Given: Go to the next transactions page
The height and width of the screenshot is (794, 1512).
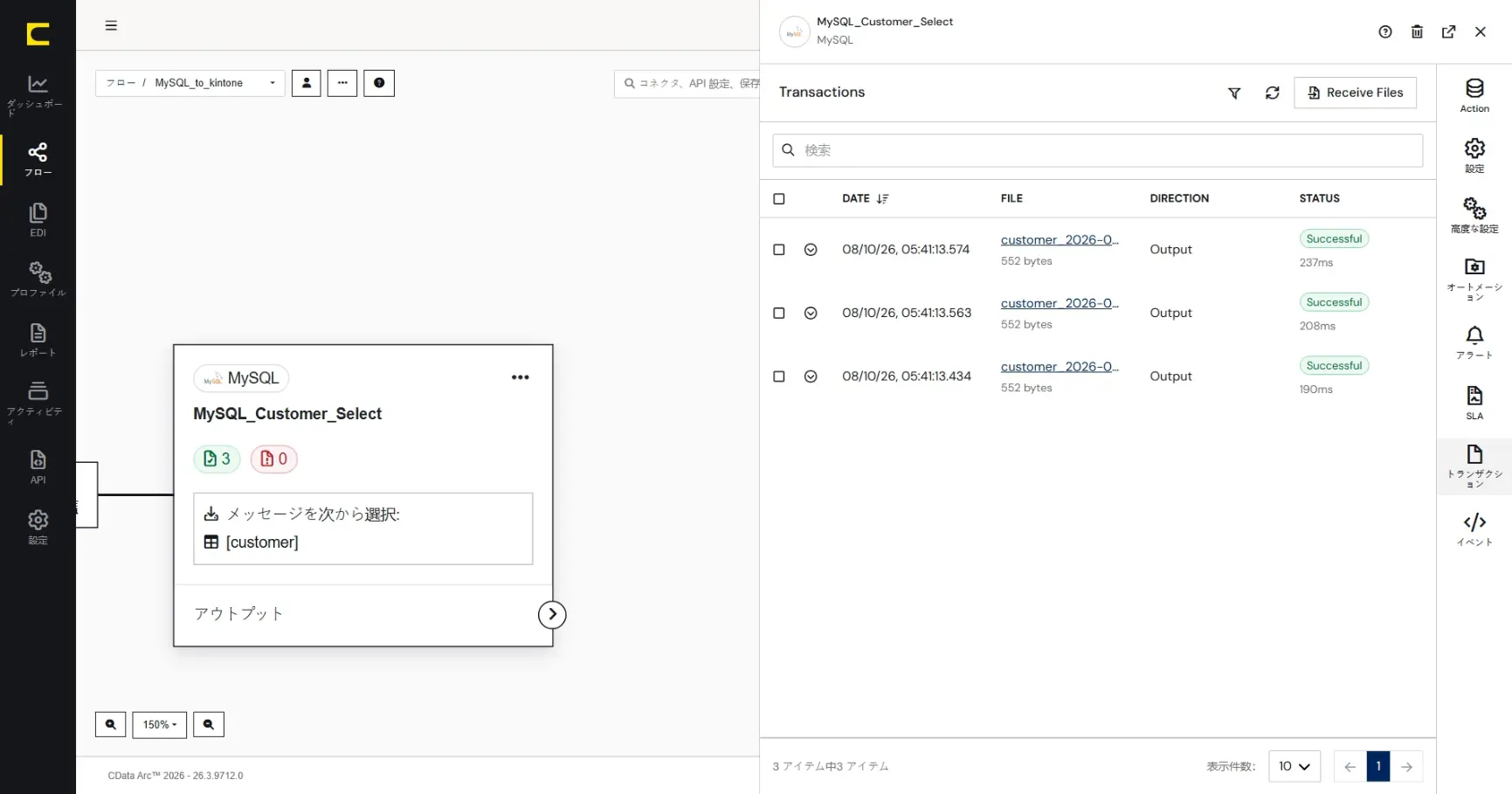Looking at the screenshot, I should tap(1406, 766).
